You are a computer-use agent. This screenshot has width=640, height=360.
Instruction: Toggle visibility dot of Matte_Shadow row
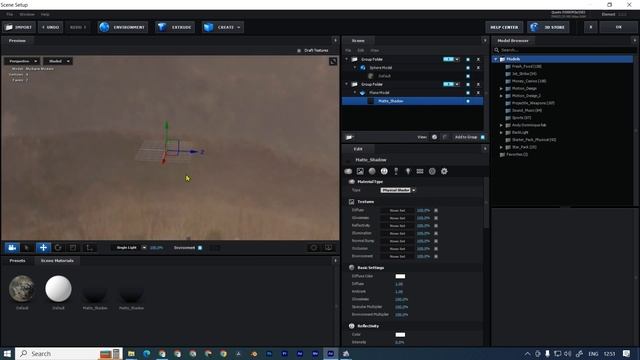click(x=468, y=101)
